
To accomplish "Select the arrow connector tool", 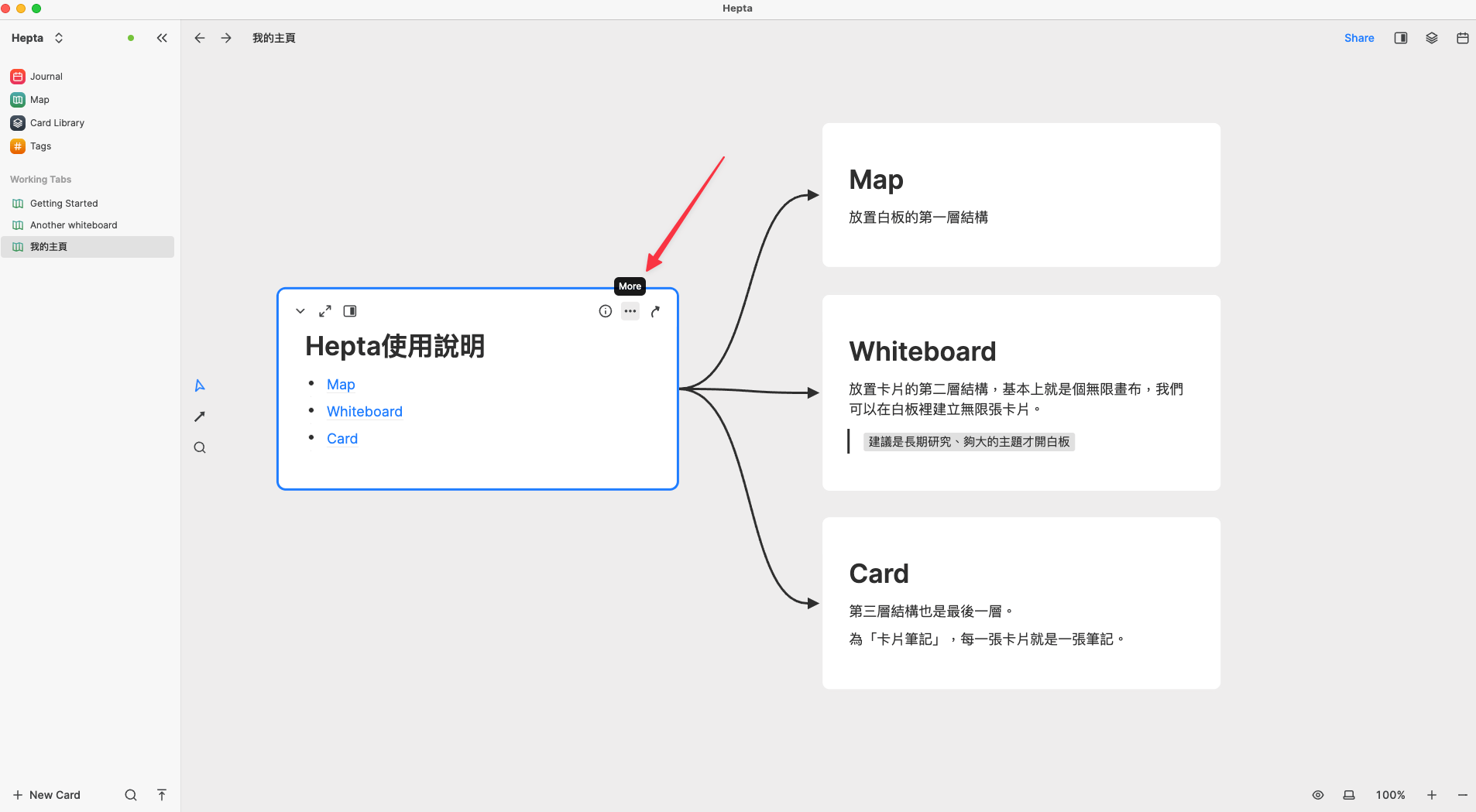I will pos(200,416).
